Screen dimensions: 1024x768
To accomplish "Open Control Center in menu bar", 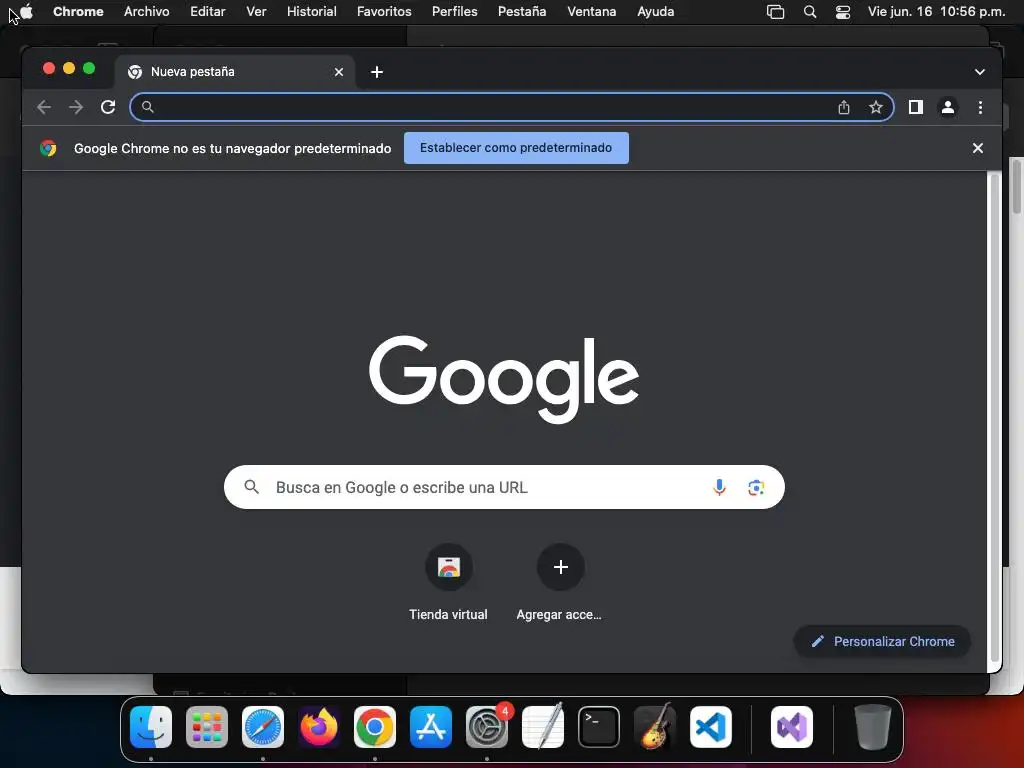I will pyautogui.click(x=843, y=12).
